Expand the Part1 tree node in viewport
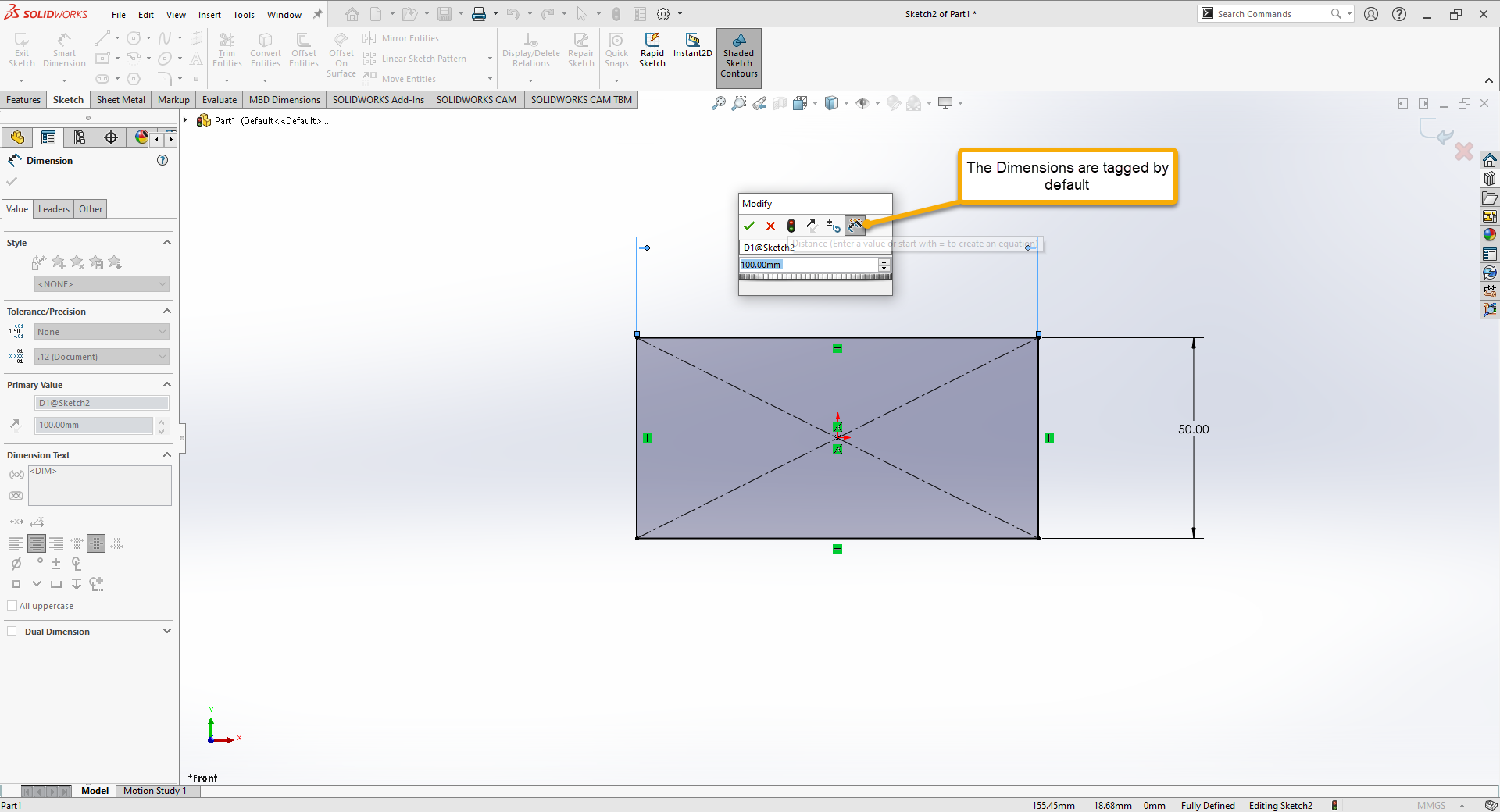 click(x=185, y=121)
